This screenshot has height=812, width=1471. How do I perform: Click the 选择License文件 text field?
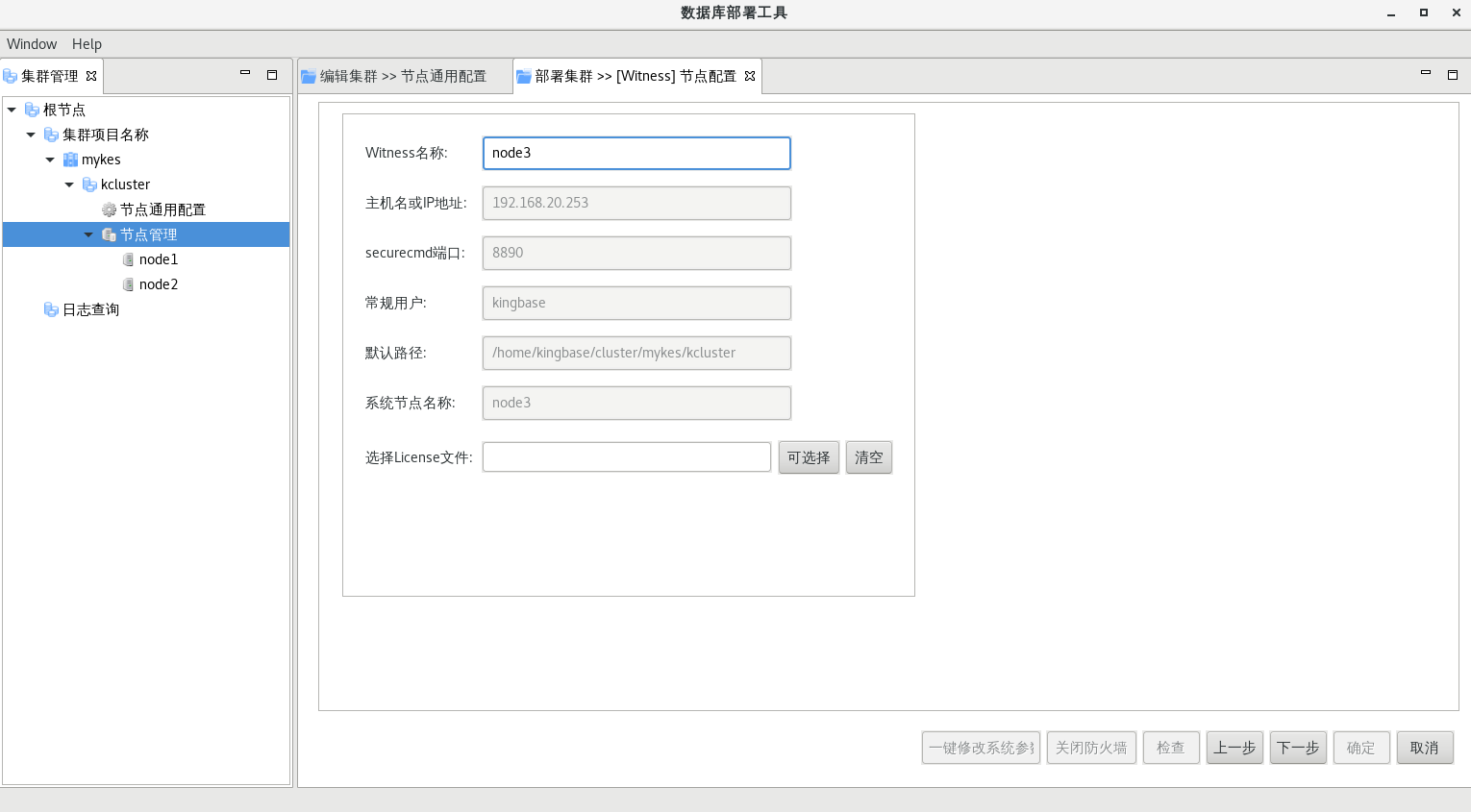point(626,457)
